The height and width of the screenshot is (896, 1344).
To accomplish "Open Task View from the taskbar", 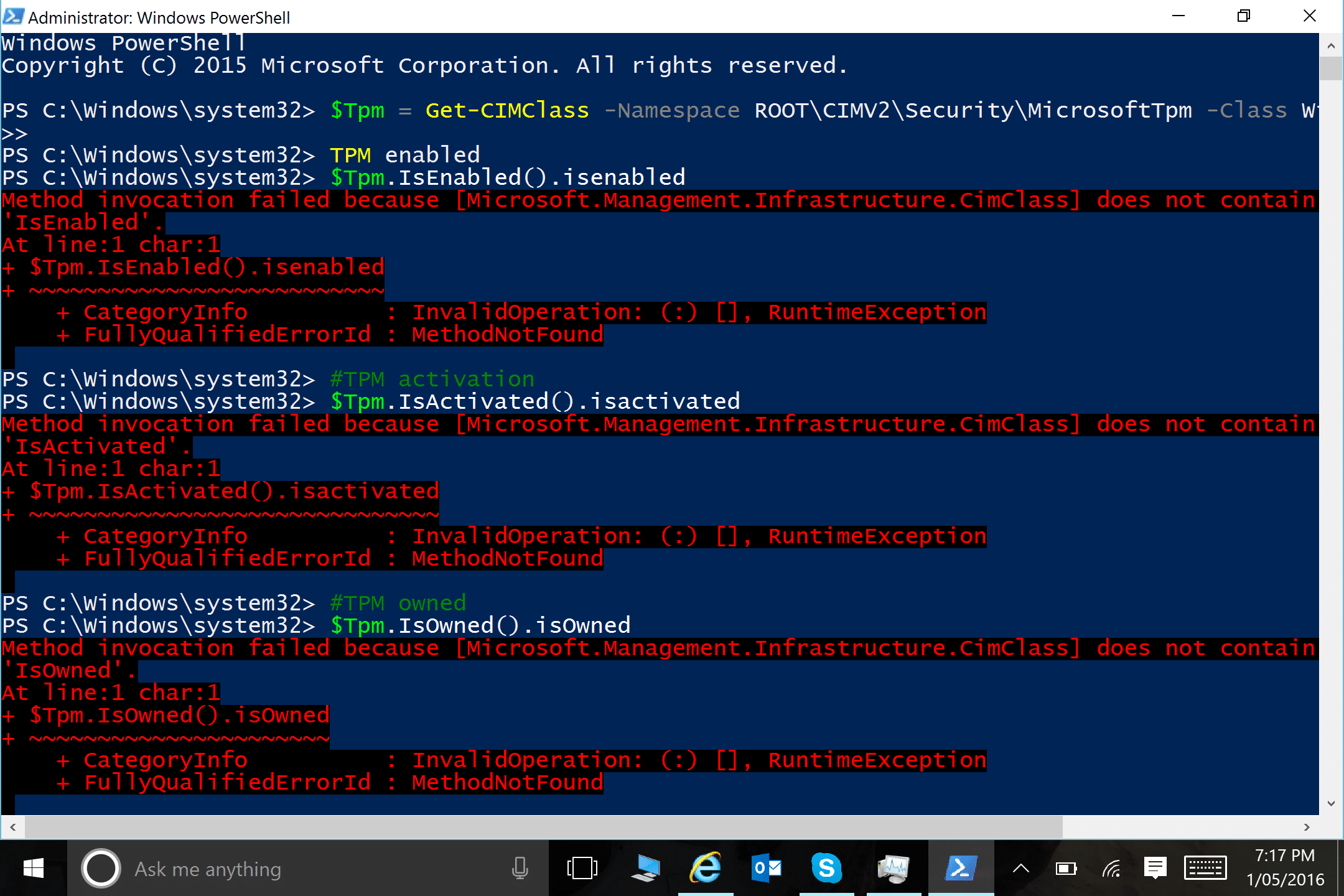I will (x=582, y=869).
